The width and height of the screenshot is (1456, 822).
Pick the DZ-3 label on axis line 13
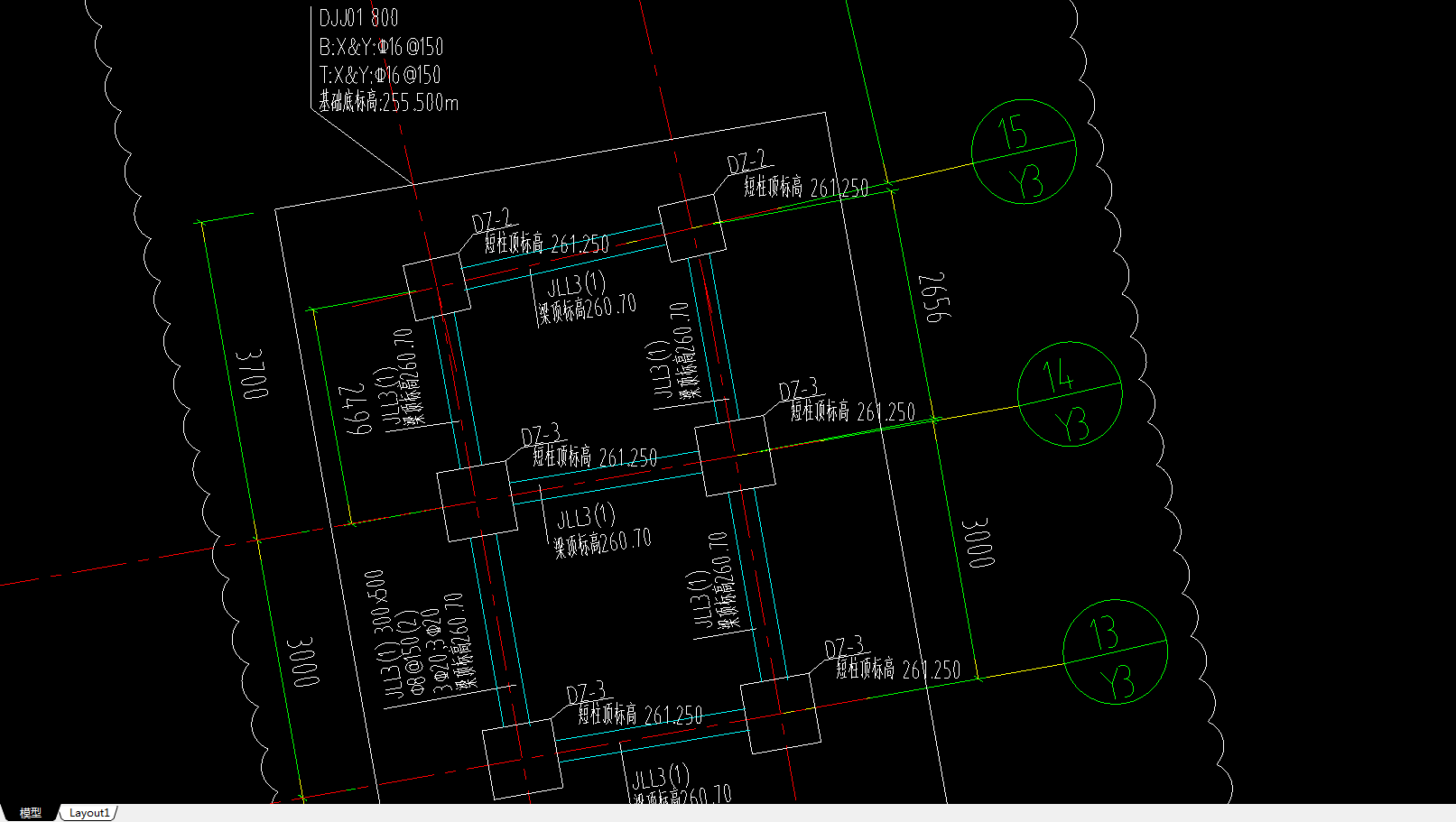847,647
